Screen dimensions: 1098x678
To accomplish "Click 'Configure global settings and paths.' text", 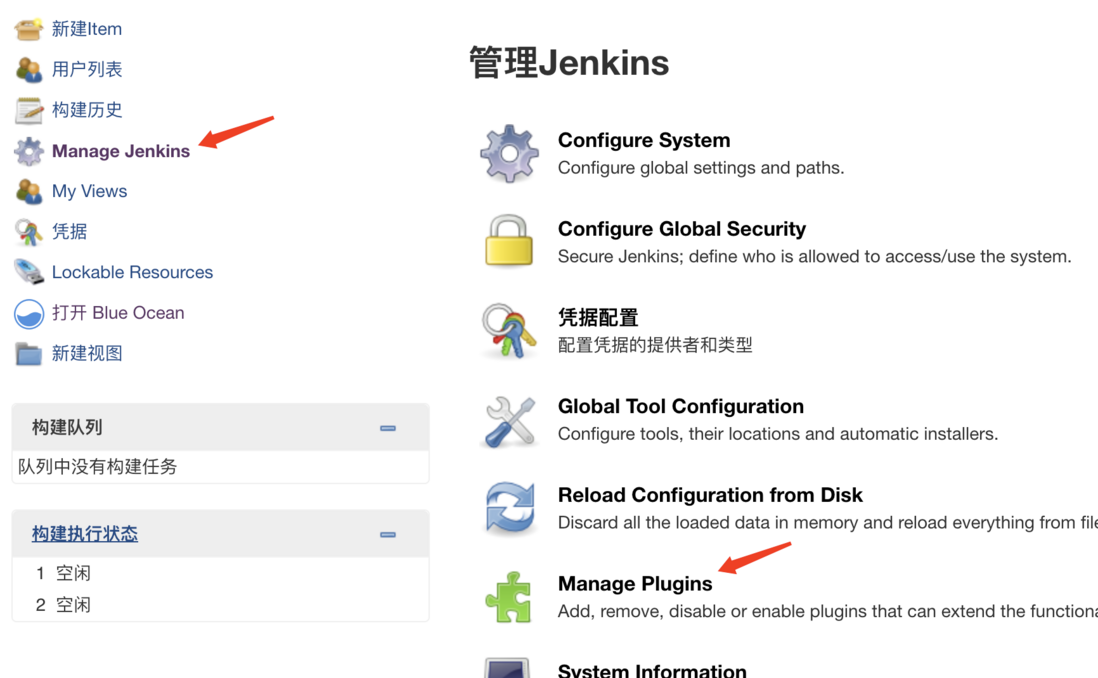I will (x=701, y=168).
